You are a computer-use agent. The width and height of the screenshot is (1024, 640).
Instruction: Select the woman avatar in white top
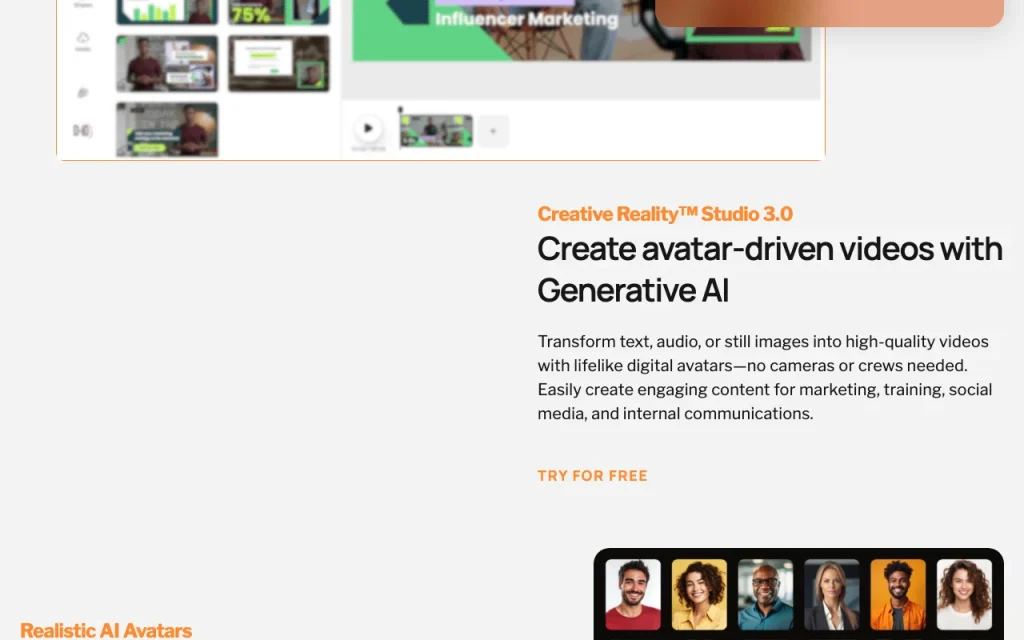click(x=964, y=594)
